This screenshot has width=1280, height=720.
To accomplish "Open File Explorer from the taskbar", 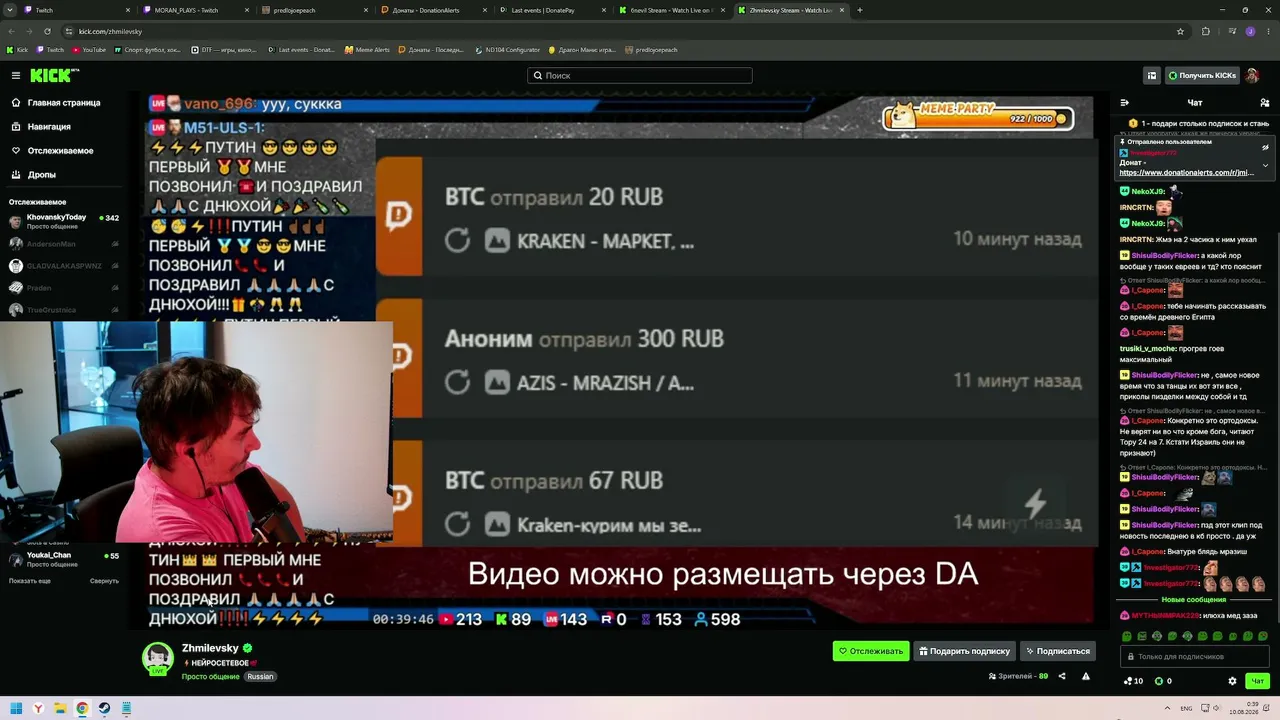I will point(60,708).
